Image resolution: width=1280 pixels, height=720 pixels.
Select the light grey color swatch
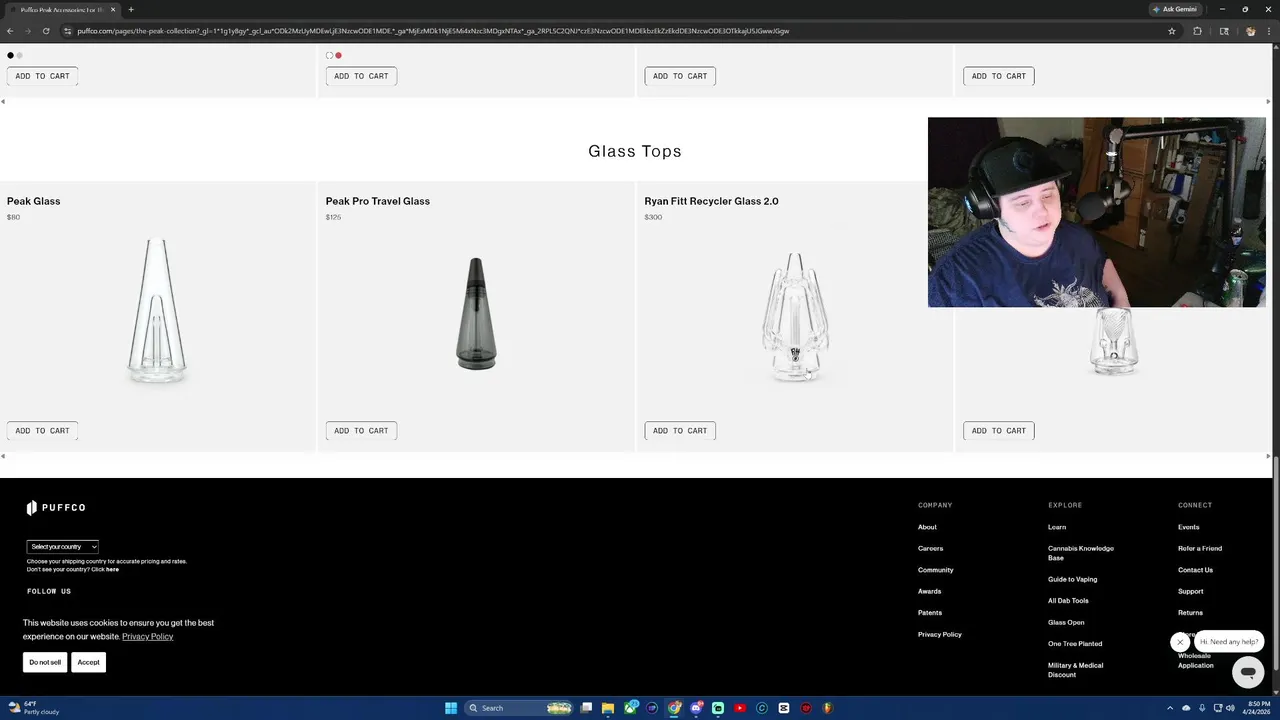(20, 56)
